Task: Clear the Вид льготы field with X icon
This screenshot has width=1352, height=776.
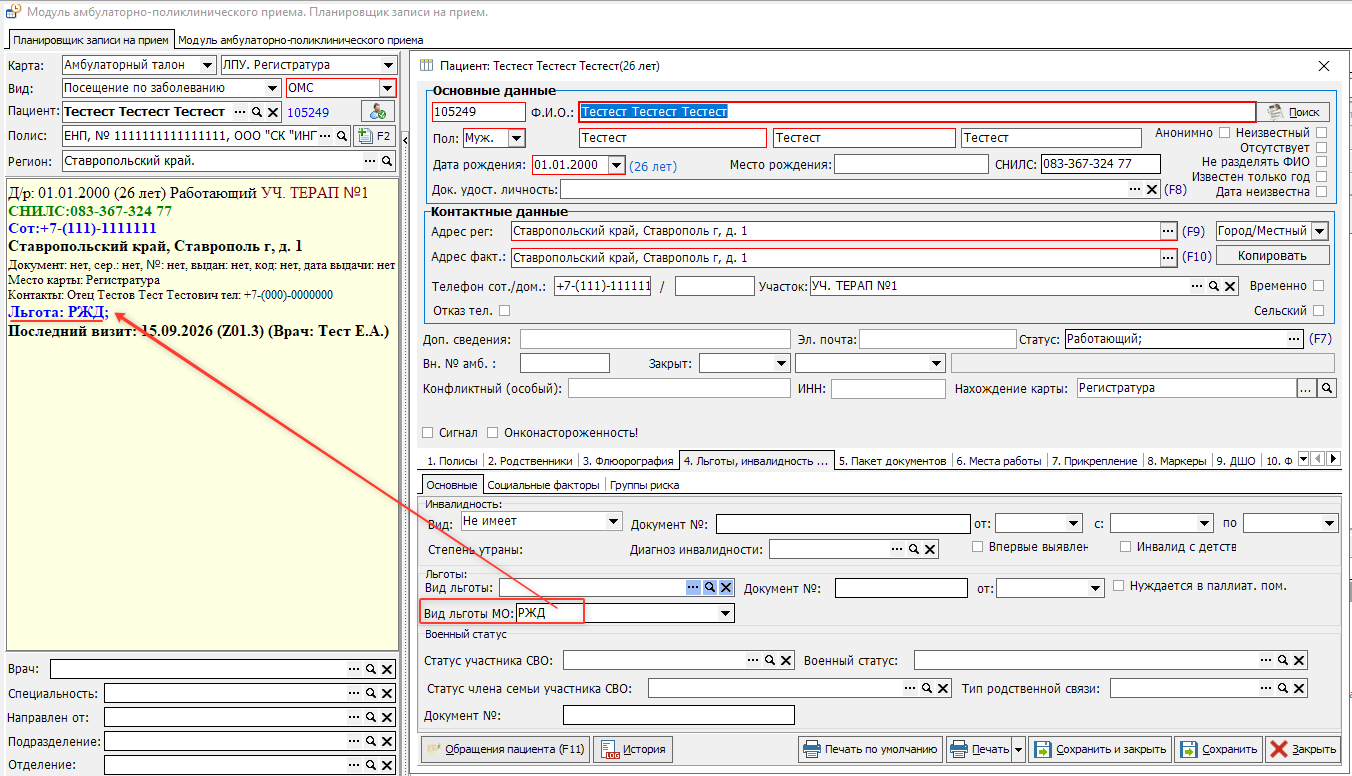Action: [726, 588]
